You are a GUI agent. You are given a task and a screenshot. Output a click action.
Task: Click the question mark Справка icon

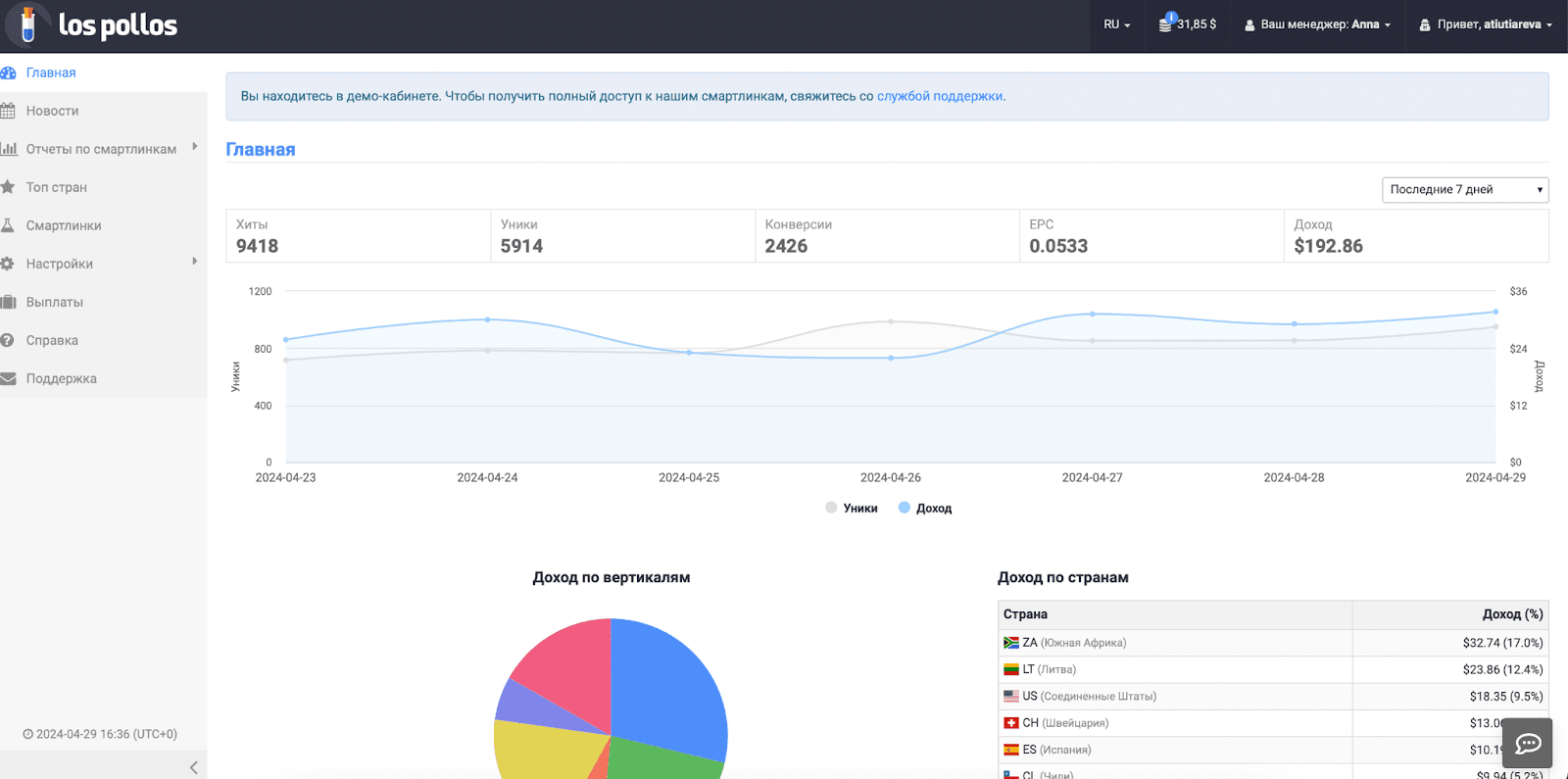[x=8, y=340]
